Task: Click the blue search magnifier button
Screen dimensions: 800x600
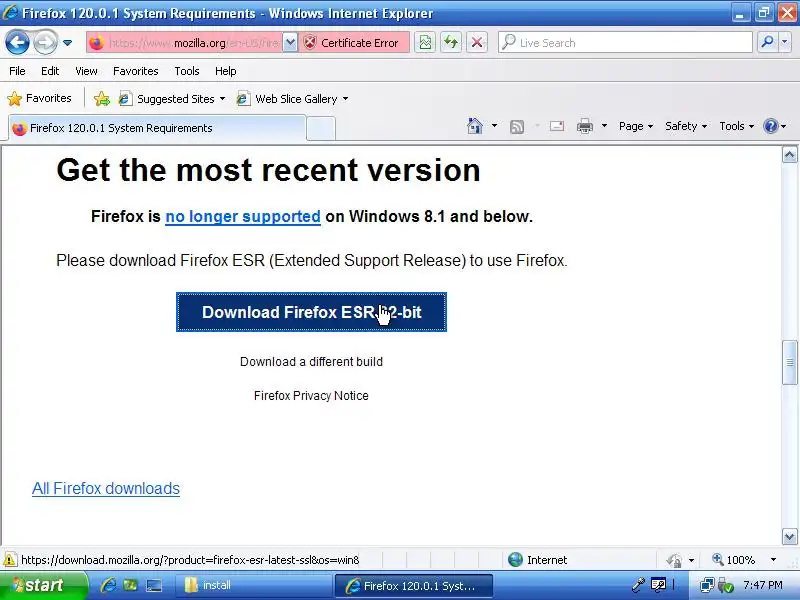Action: [x=767, y=43]
